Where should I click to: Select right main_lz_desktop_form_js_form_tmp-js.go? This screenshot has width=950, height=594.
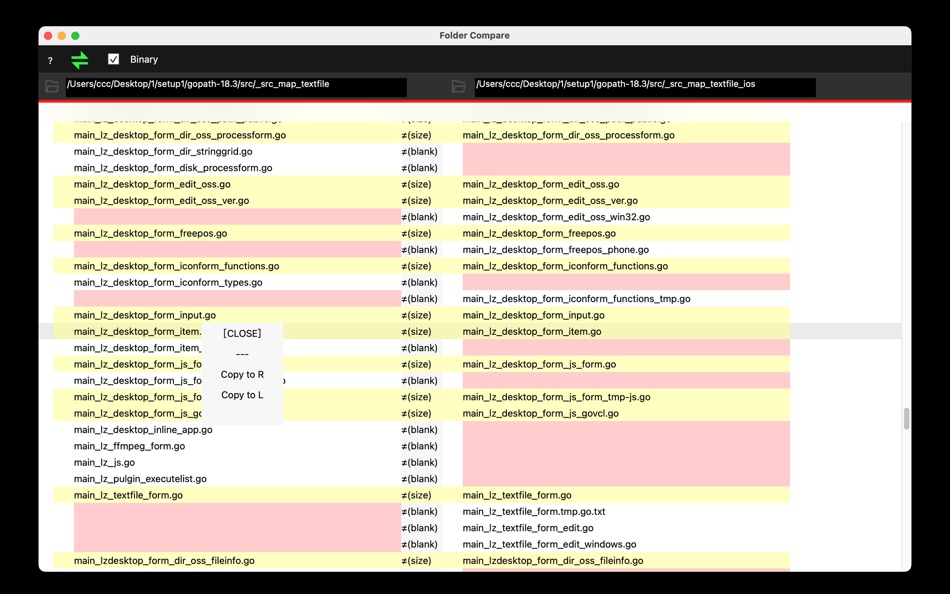[x=556, y=397]
